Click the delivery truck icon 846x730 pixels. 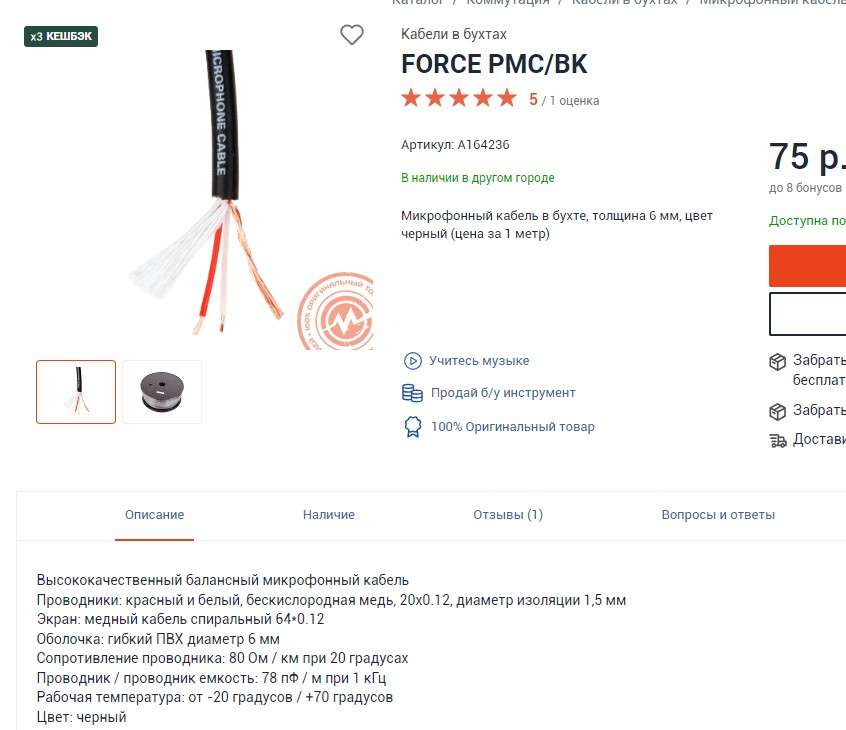pos(777,440)
